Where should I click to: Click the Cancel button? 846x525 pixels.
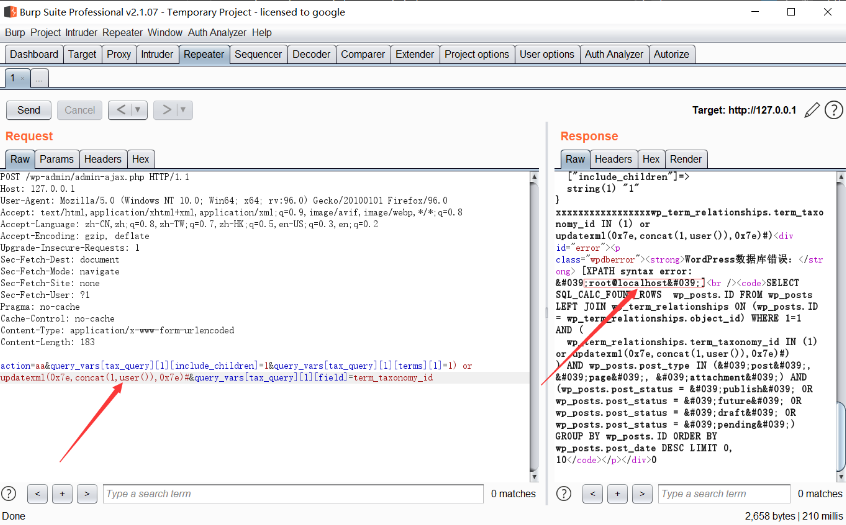pos(79,110)
